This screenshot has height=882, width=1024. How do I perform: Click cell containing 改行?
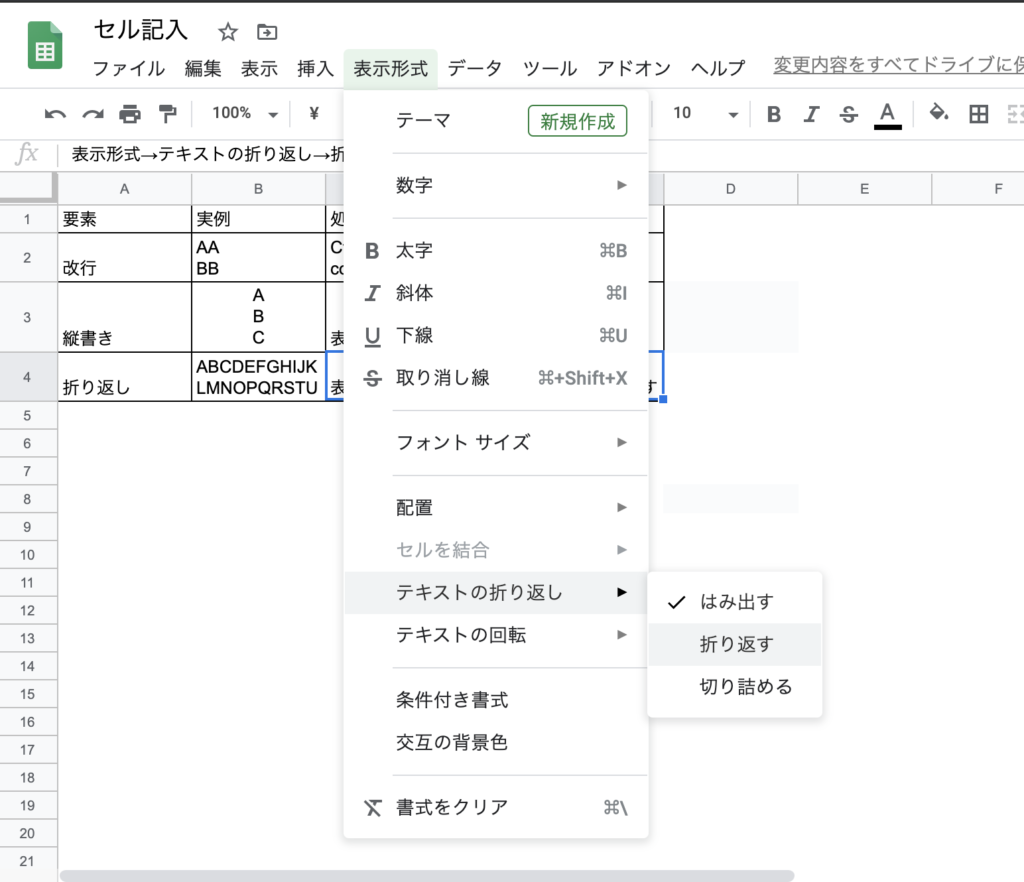point(125,257)
